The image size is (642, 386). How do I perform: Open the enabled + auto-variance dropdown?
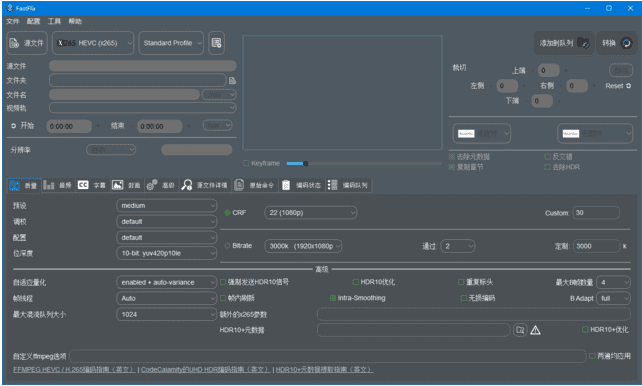pyautogui.click(x=167, y=282)
